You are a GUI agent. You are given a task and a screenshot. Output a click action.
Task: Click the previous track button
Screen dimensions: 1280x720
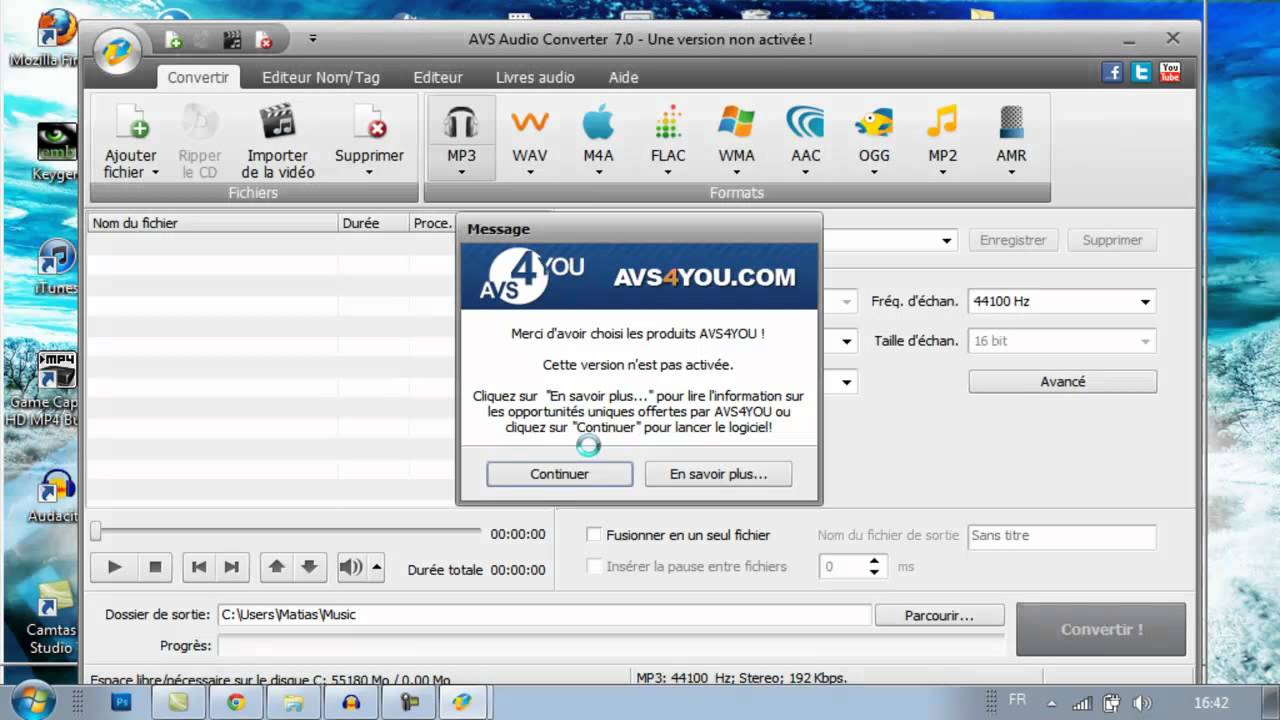(199, 567)
